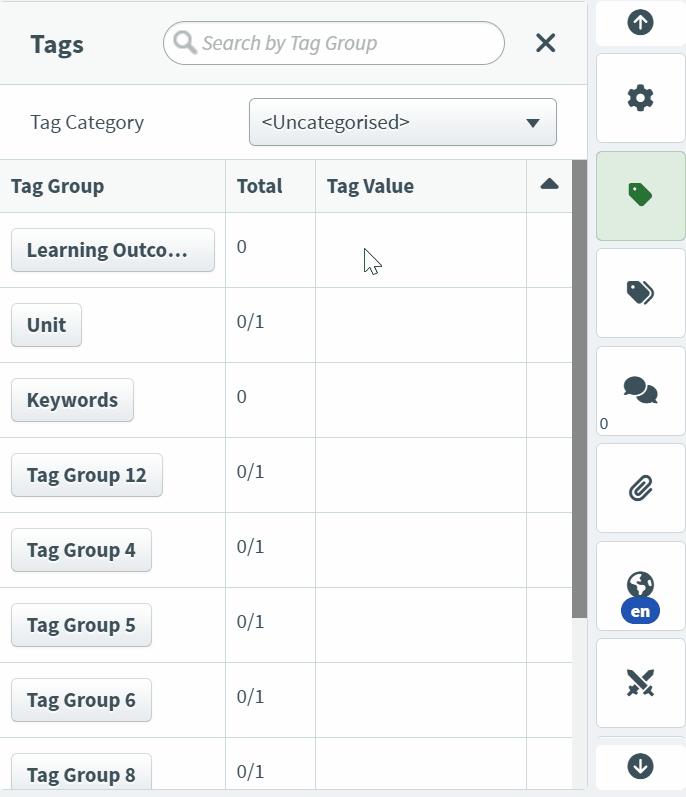Image resolution: width=686 pixels, height=797 pixels.
Task: Open the Learning Outcomes tag group
Action: (x=113, y=250)
